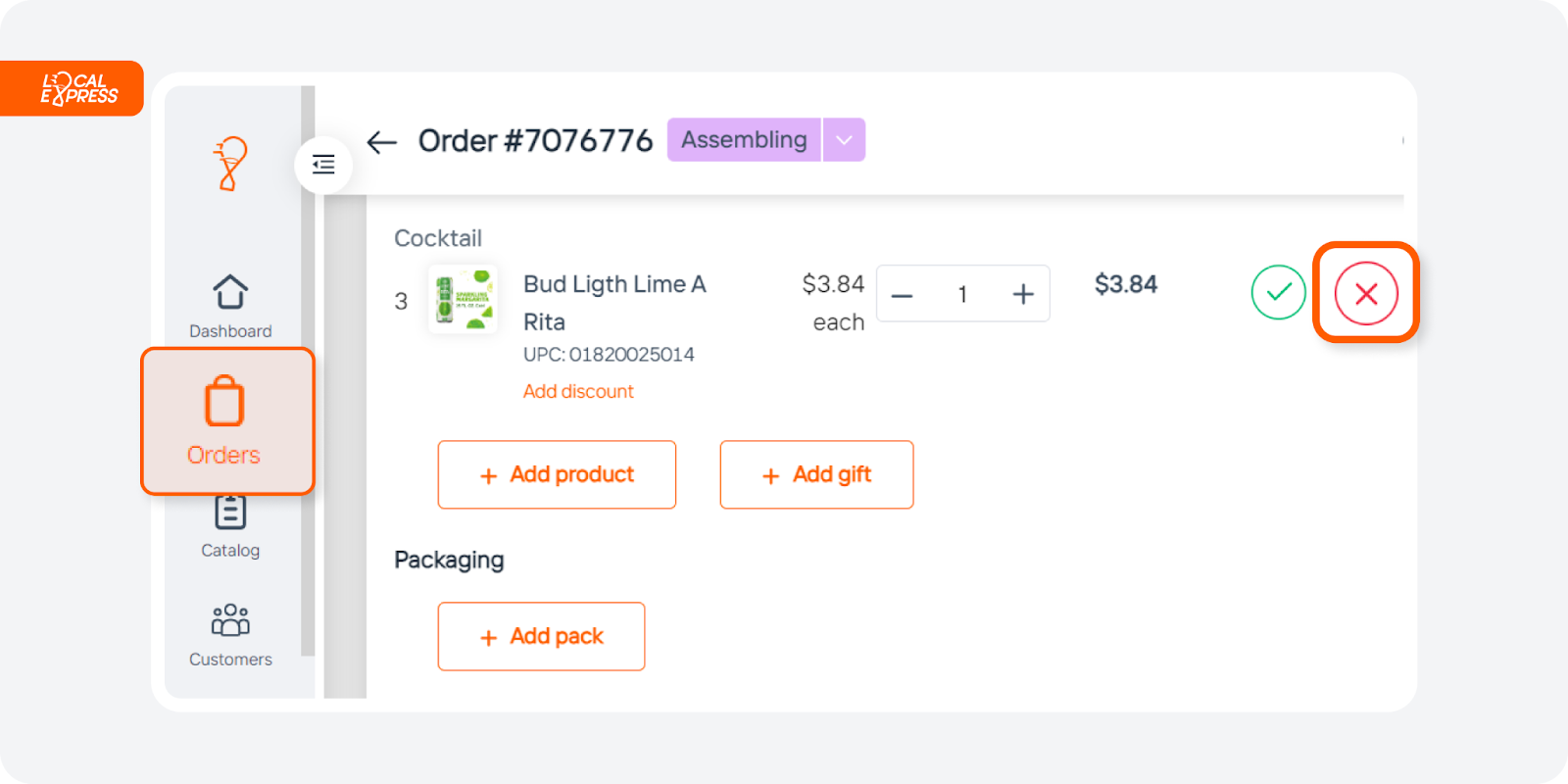Open the Bud Light Lime A Rita thumbnail
The image size is (1568, 784).
(463, 298)
